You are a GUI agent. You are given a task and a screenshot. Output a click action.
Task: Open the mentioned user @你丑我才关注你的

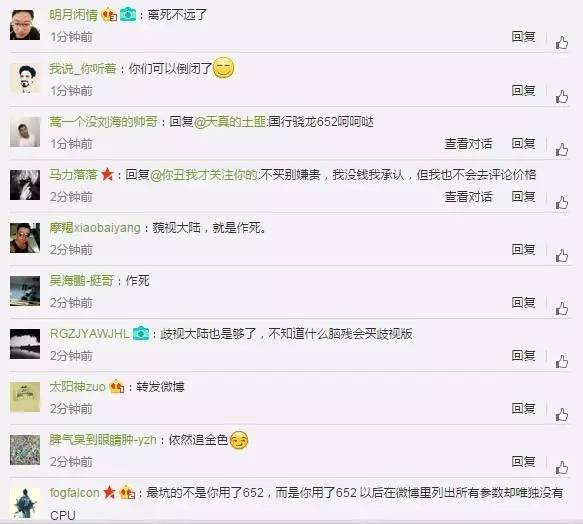[203, 174]
